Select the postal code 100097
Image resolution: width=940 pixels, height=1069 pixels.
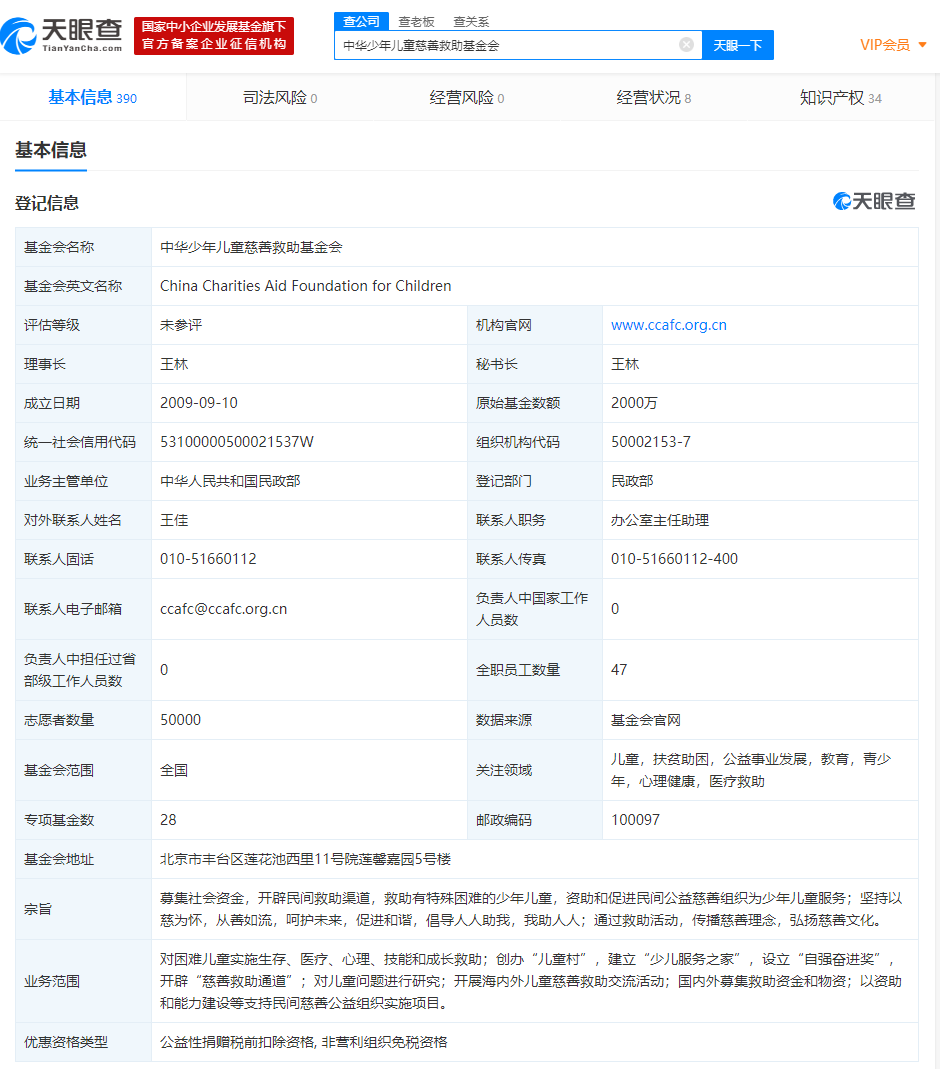635,819
